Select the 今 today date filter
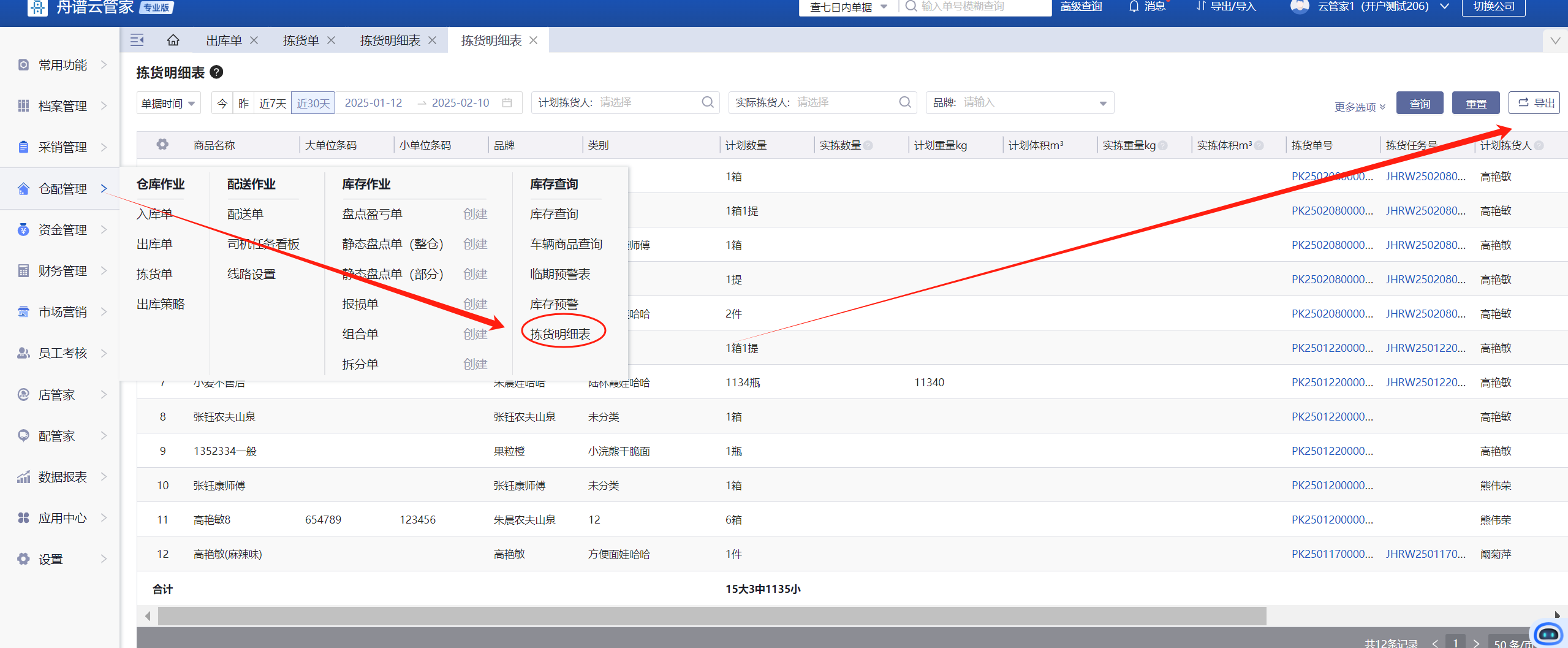Viewport: 1568px width, 648px height. (222, 103)
